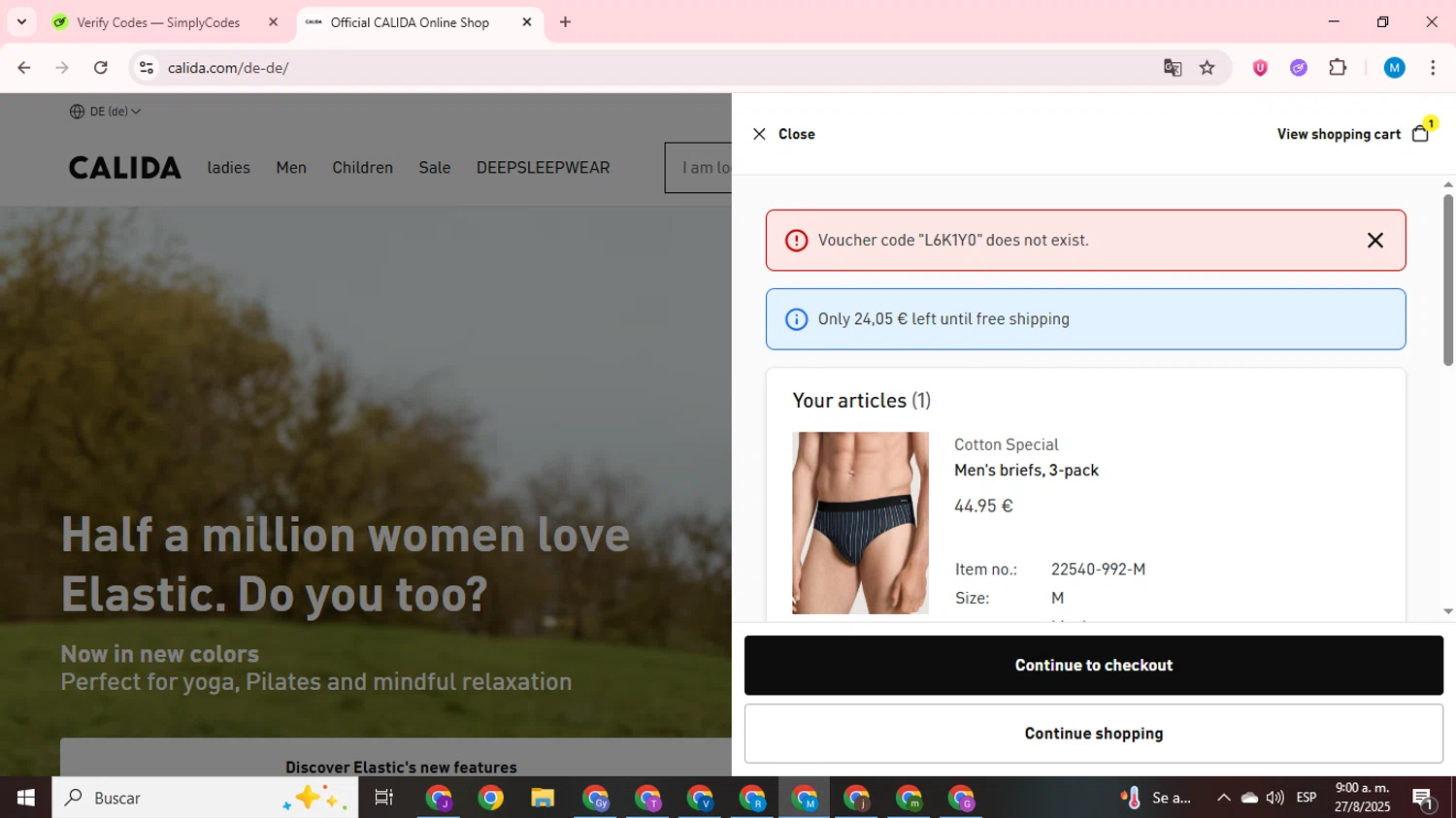Screen dimensions: 1456x818
Task: Open the Chrome three-dot menu
Action: pyautogui.click(x=1433, y=68)
